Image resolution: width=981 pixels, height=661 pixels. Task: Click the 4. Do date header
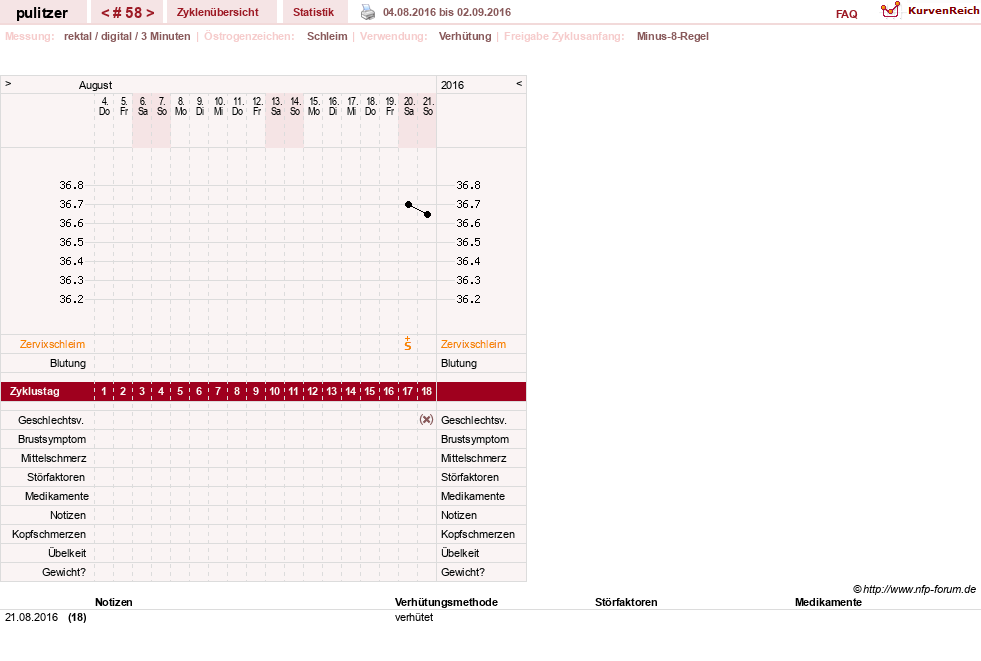(x=104, y=106)
